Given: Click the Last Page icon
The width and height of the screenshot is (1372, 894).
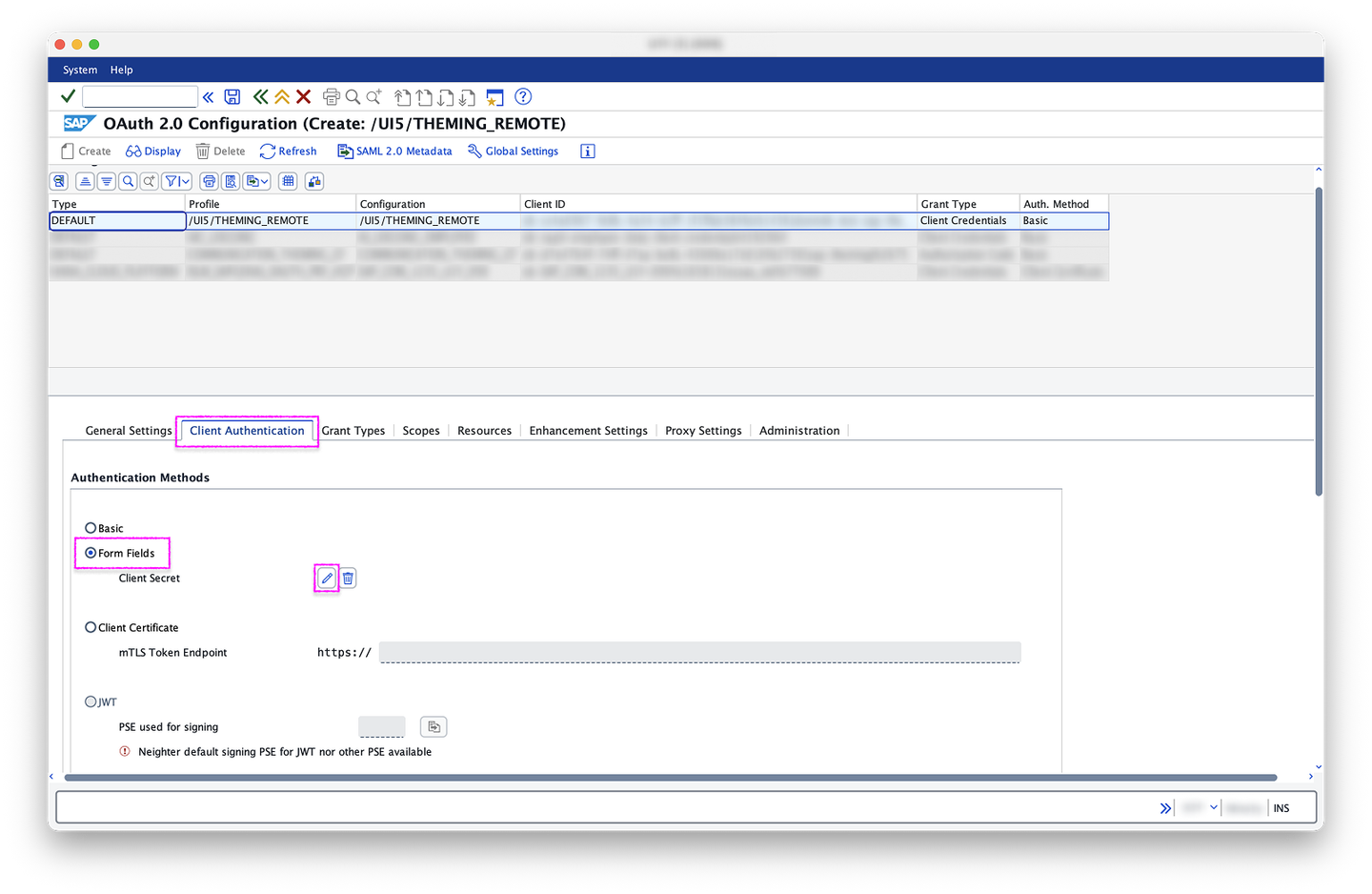Looking at the screenshot, I should pyautogui.click(x=467, y=96).
